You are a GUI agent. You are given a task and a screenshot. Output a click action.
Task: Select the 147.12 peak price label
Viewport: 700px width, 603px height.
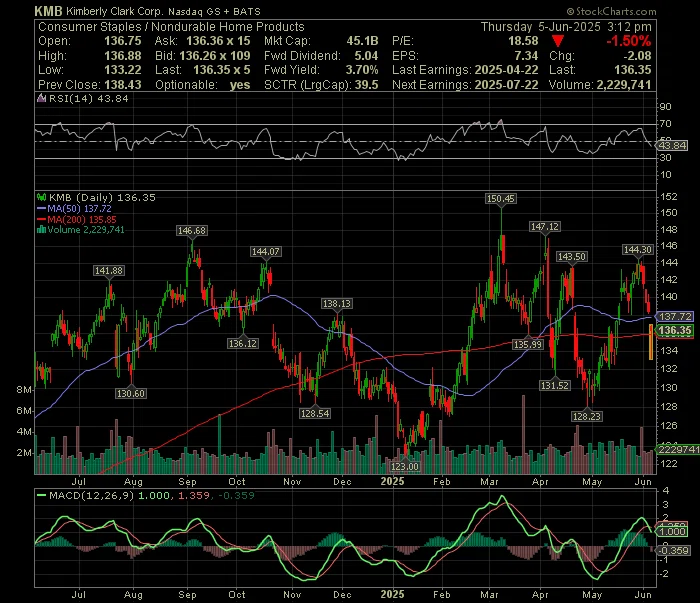544,227
